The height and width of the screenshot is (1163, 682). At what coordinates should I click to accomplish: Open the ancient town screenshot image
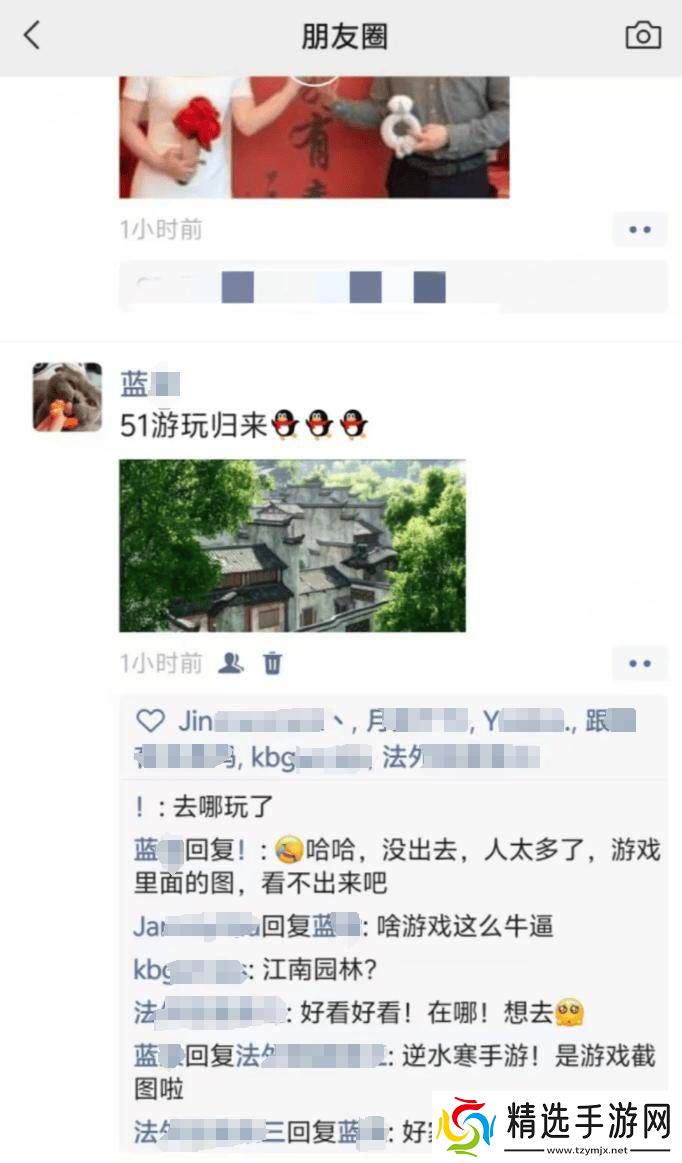(x=292, y=545)
